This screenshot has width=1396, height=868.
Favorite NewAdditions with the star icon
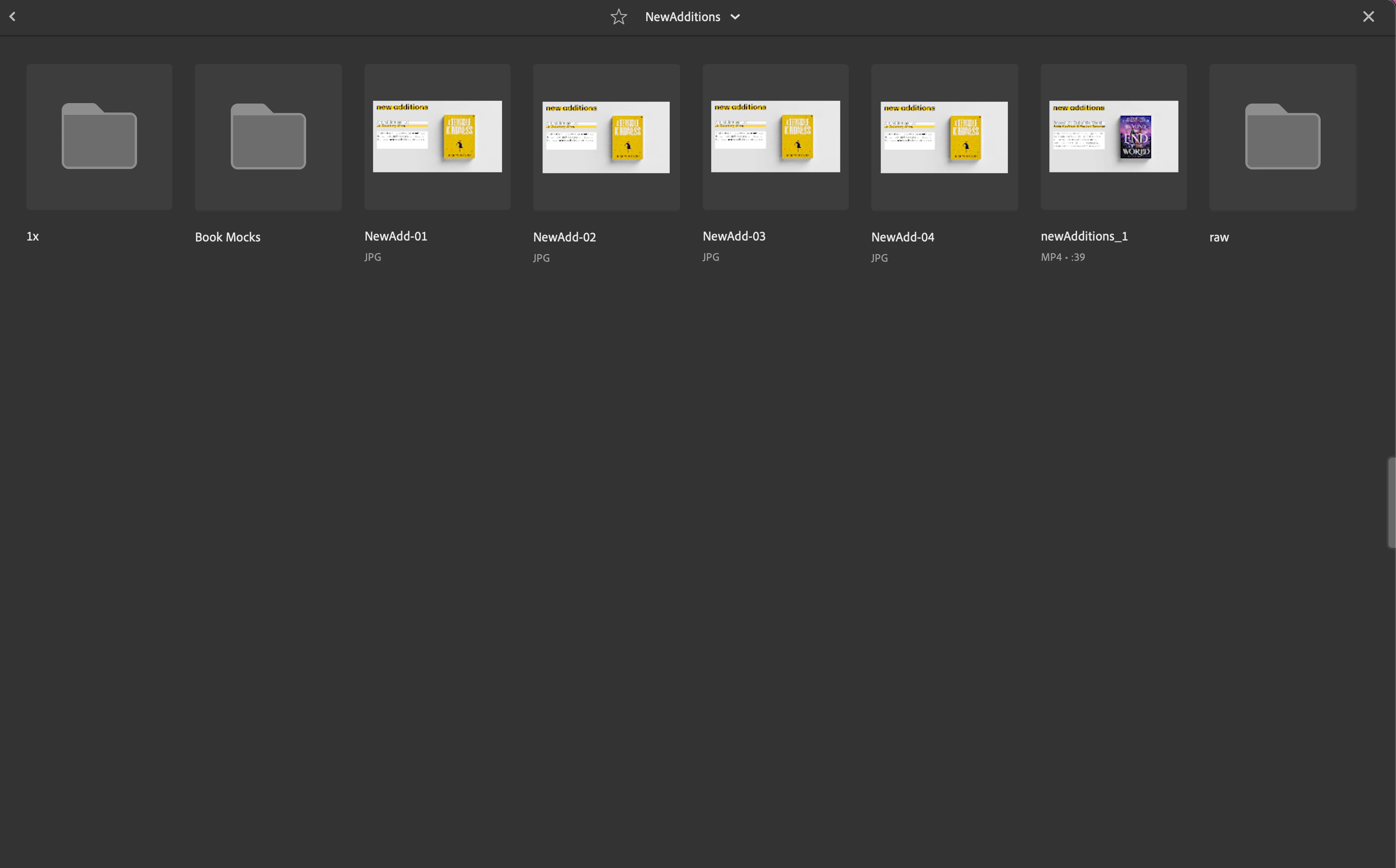(618, 16)
